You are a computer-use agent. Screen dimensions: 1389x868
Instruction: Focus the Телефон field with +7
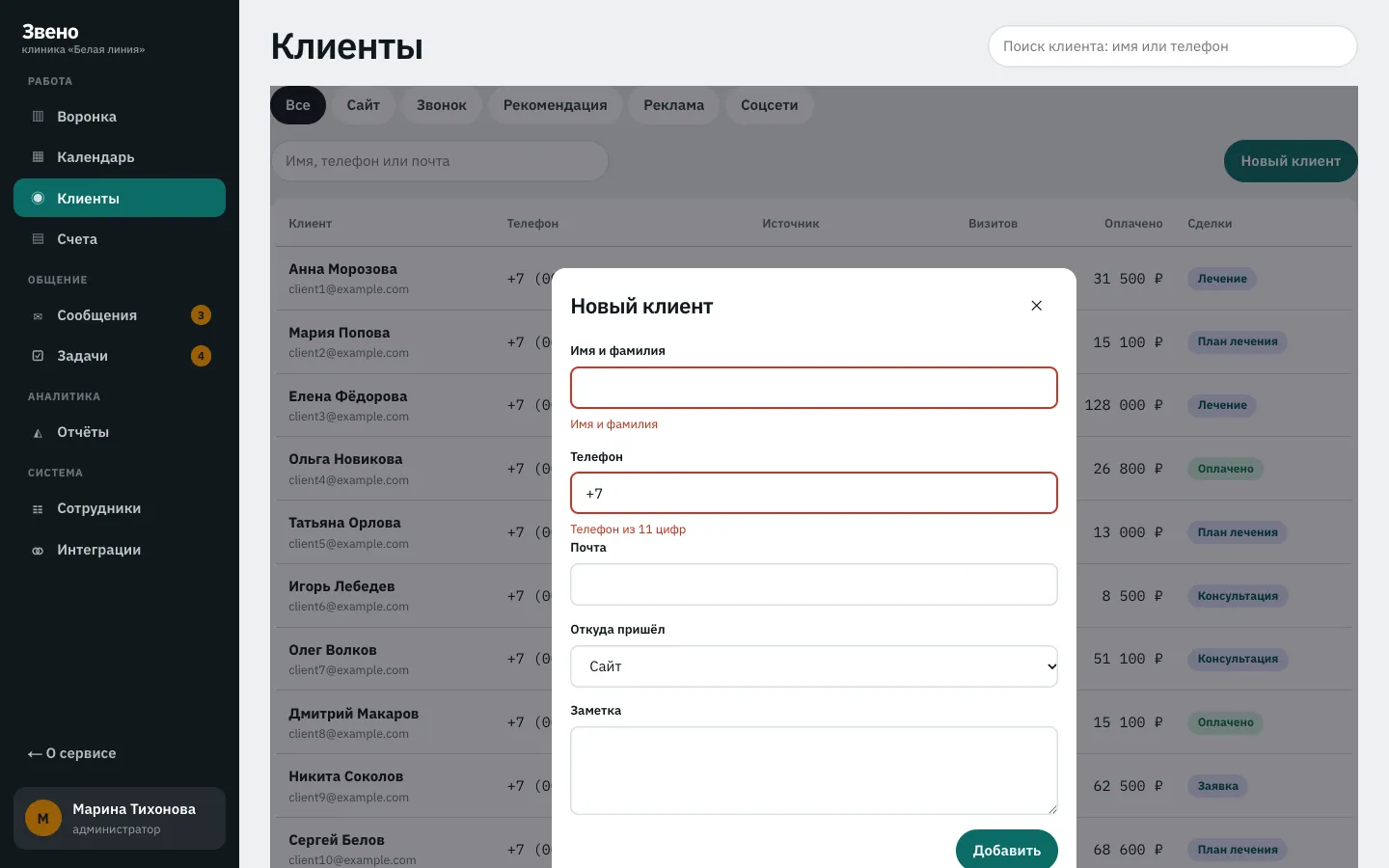[x=814, y=493]
